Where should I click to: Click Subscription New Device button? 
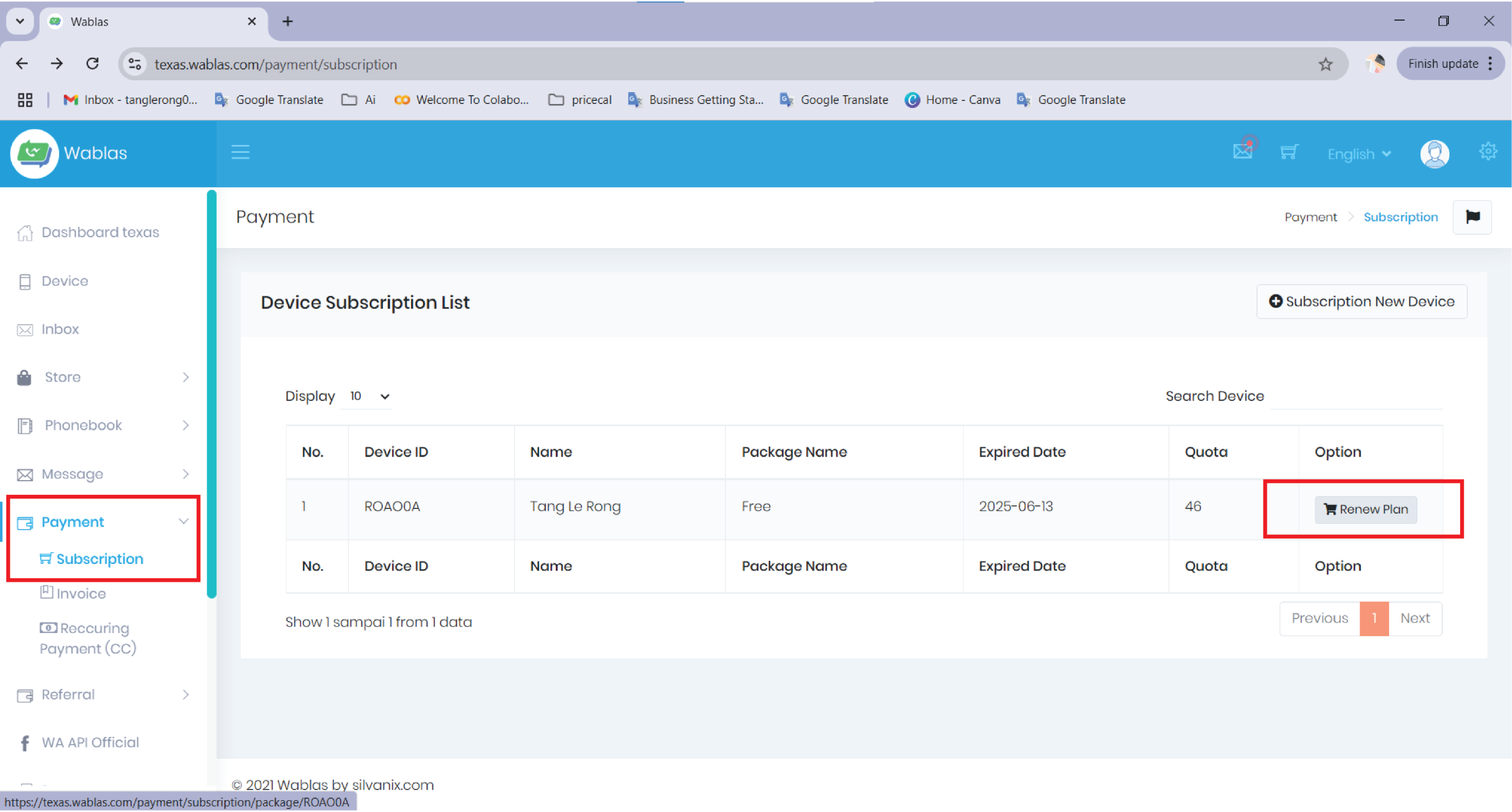(1362, 302)
